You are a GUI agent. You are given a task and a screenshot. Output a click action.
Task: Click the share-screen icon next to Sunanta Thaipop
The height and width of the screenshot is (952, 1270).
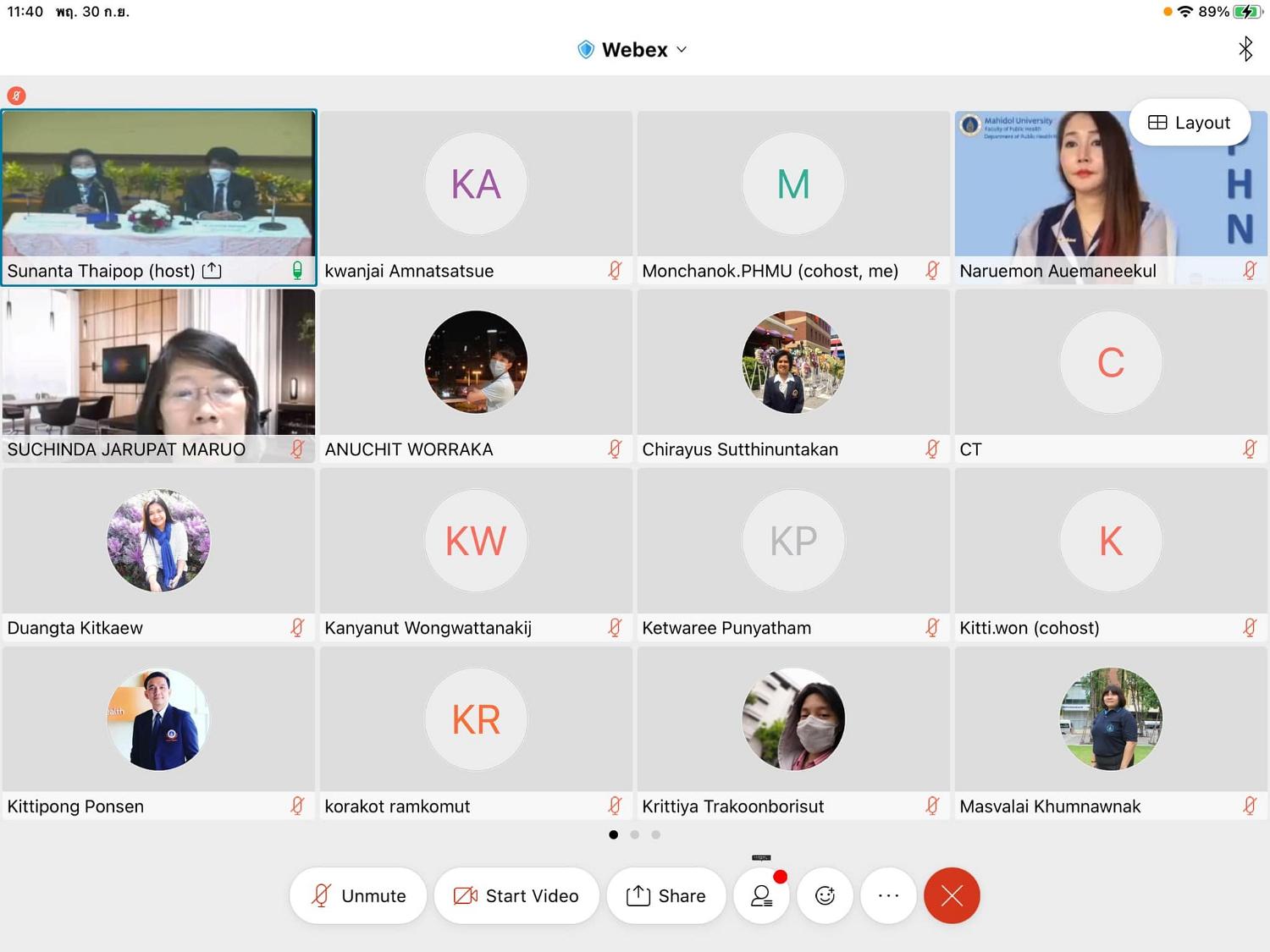(x=212, y=271)
